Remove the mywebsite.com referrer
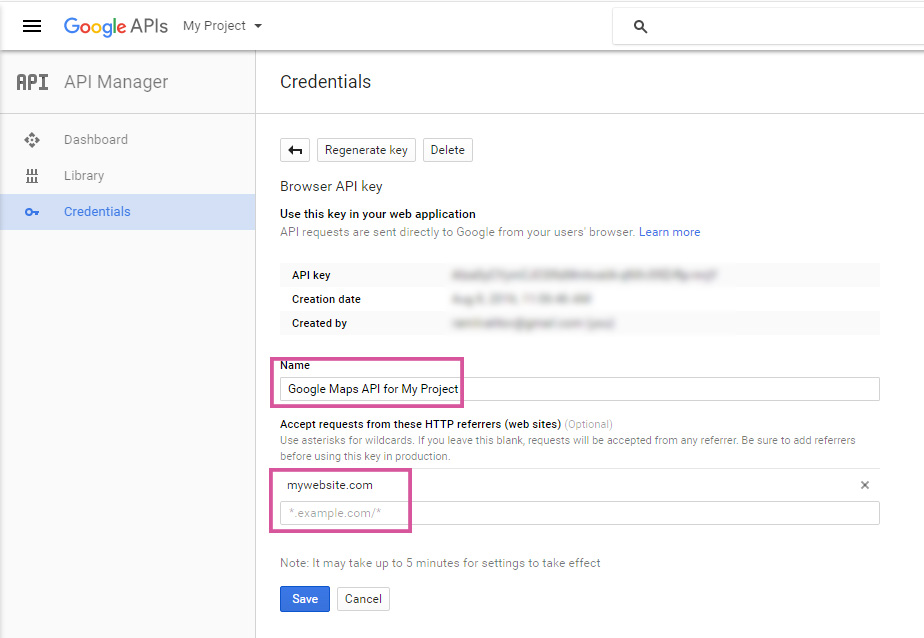Screen dimensions: 924x638 [x=864, y=485]
